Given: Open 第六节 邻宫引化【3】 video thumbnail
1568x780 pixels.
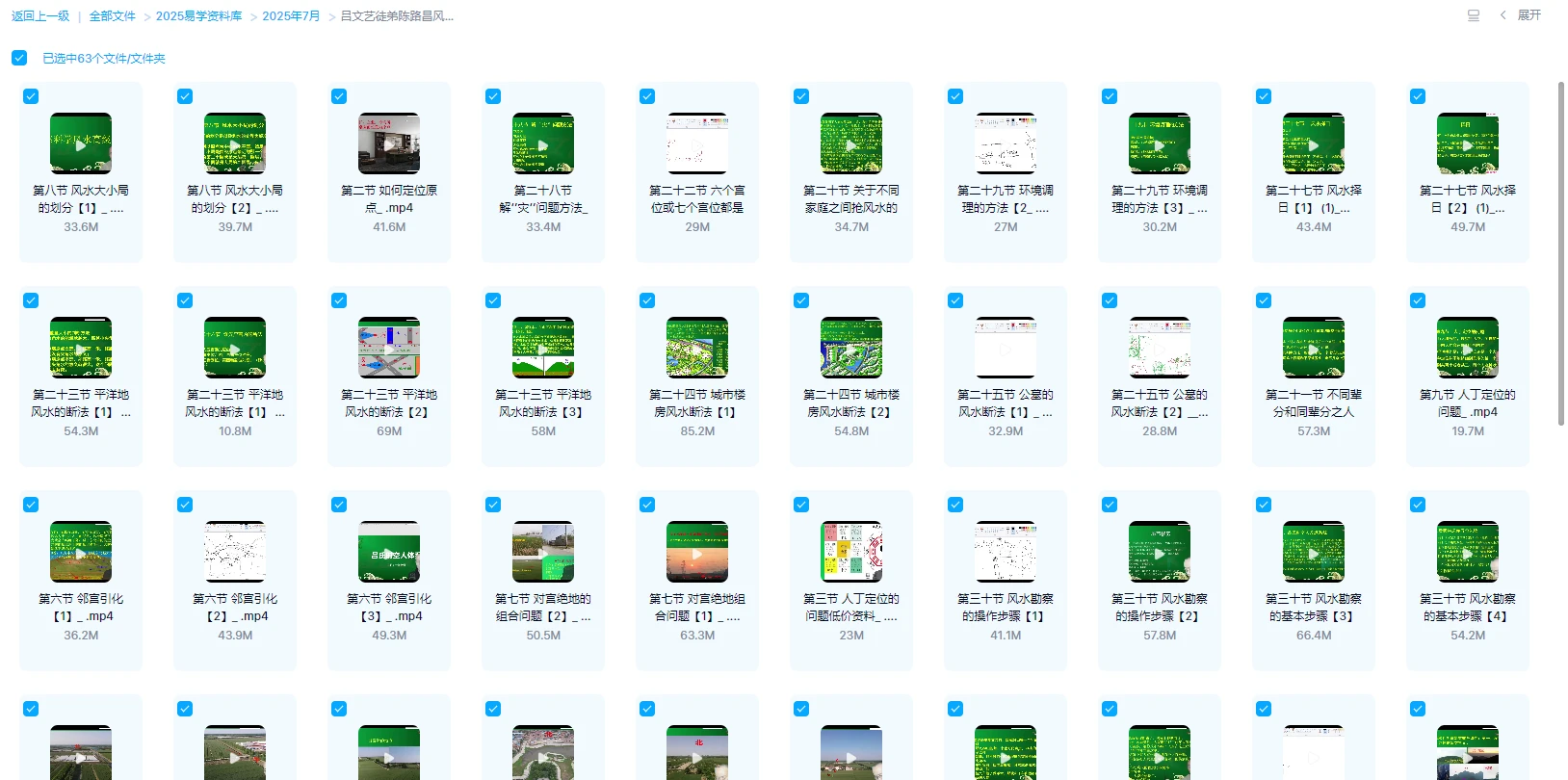Looking at the screenshot, I should pos(389,552).
